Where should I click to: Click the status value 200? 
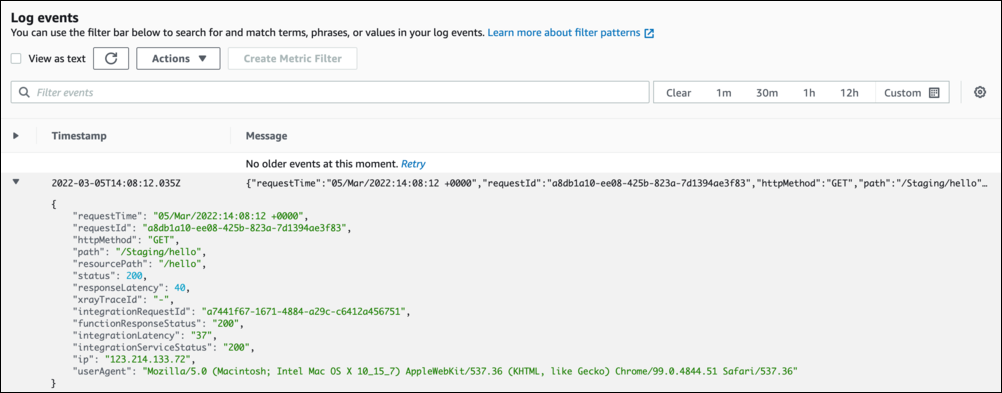(135, 275)
